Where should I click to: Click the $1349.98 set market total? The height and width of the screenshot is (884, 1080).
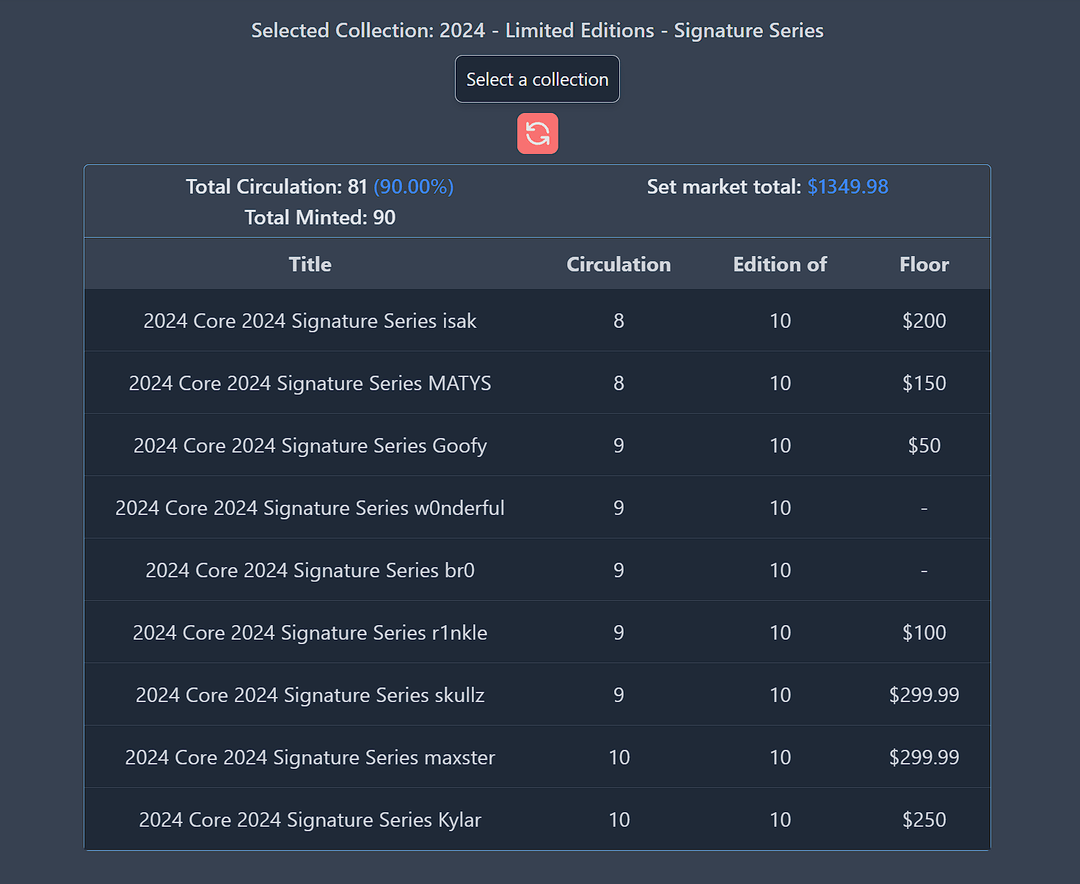coord(848,187)
